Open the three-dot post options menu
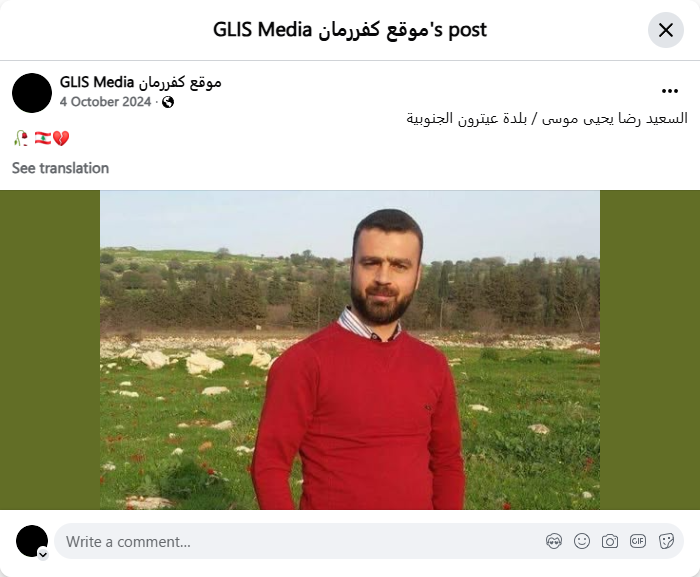Image resolution: width=700 pixels, height=577 pixels. (x=670, y=91)
